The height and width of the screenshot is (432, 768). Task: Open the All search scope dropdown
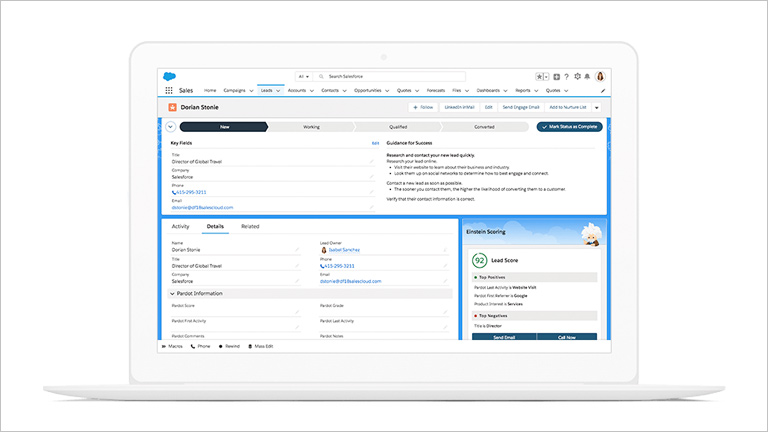[304, 76]
